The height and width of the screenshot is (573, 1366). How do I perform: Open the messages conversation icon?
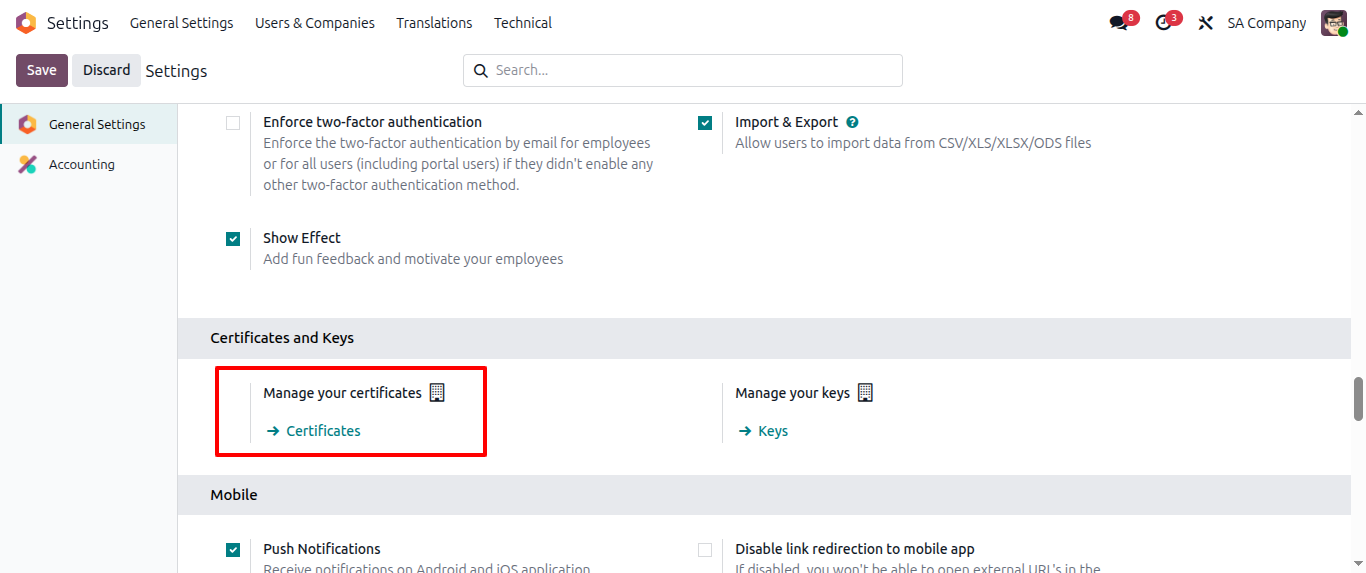point(1118,23)
